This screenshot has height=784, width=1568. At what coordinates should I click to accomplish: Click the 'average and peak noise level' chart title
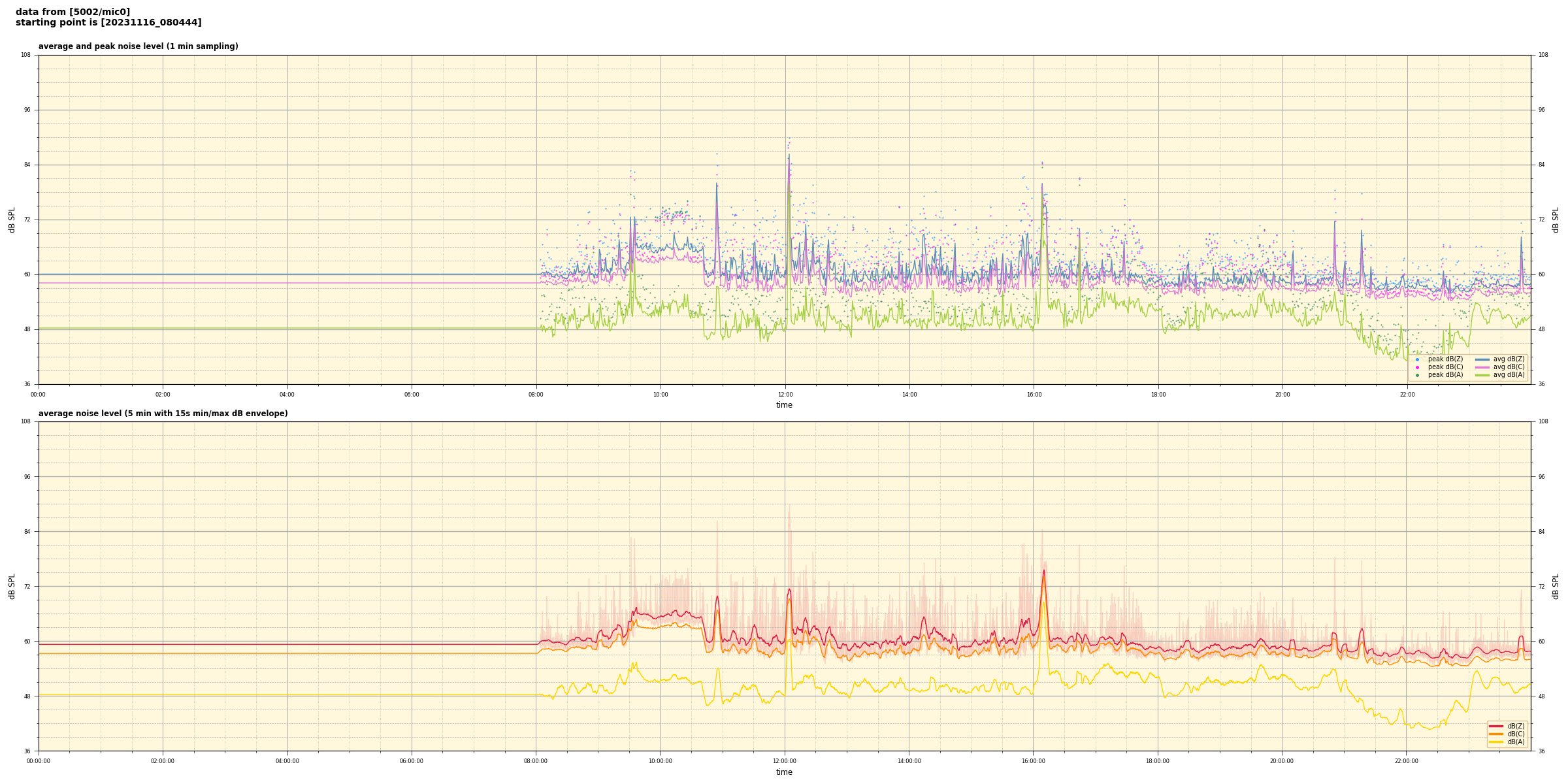point(138,46)
